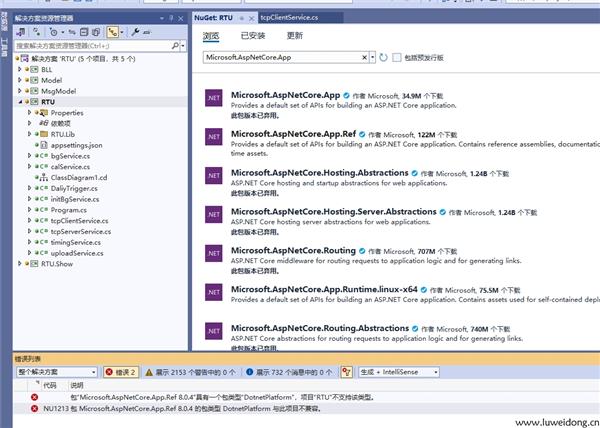Click the wrench properties icon in Solution Explorer
This screenshot has height=428, width=600.
[x=136, y=32]
